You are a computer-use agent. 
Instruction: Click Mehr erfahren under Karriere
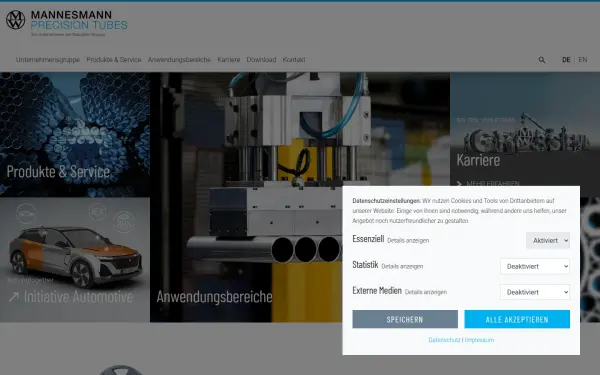[488, 184]
